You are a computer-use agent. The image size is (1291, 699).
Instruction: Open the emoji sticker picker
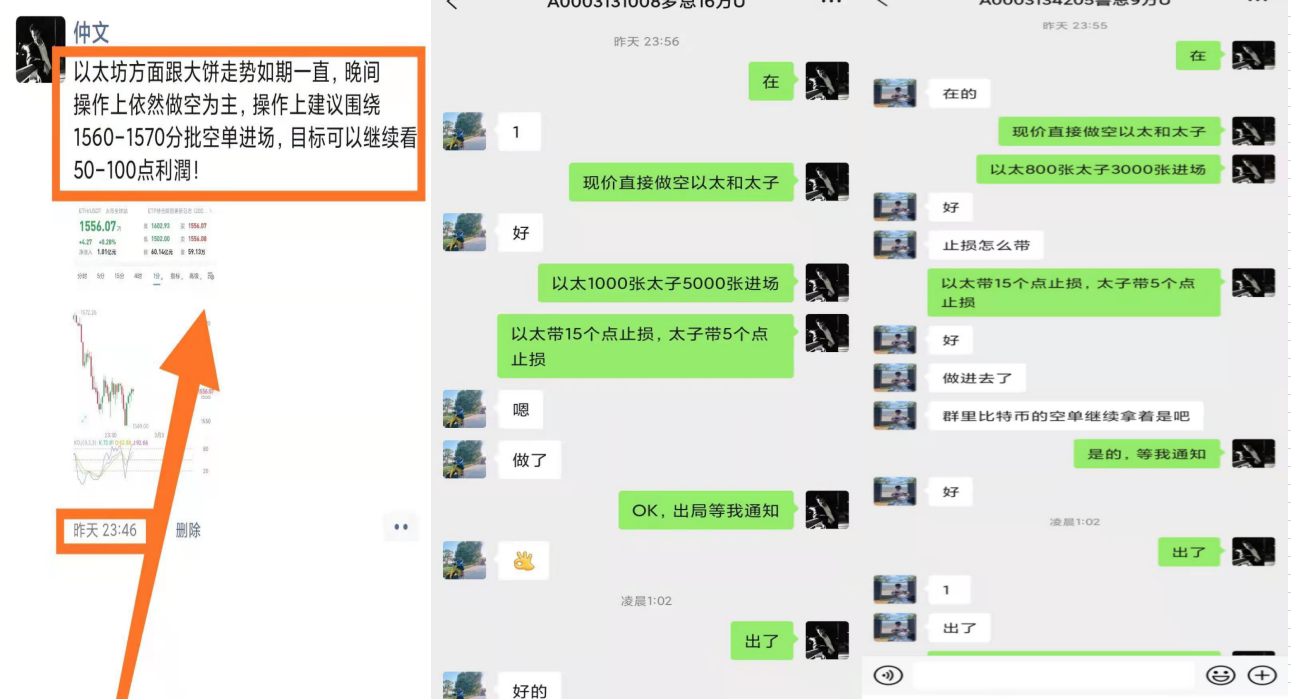[x=1220, y=675]
